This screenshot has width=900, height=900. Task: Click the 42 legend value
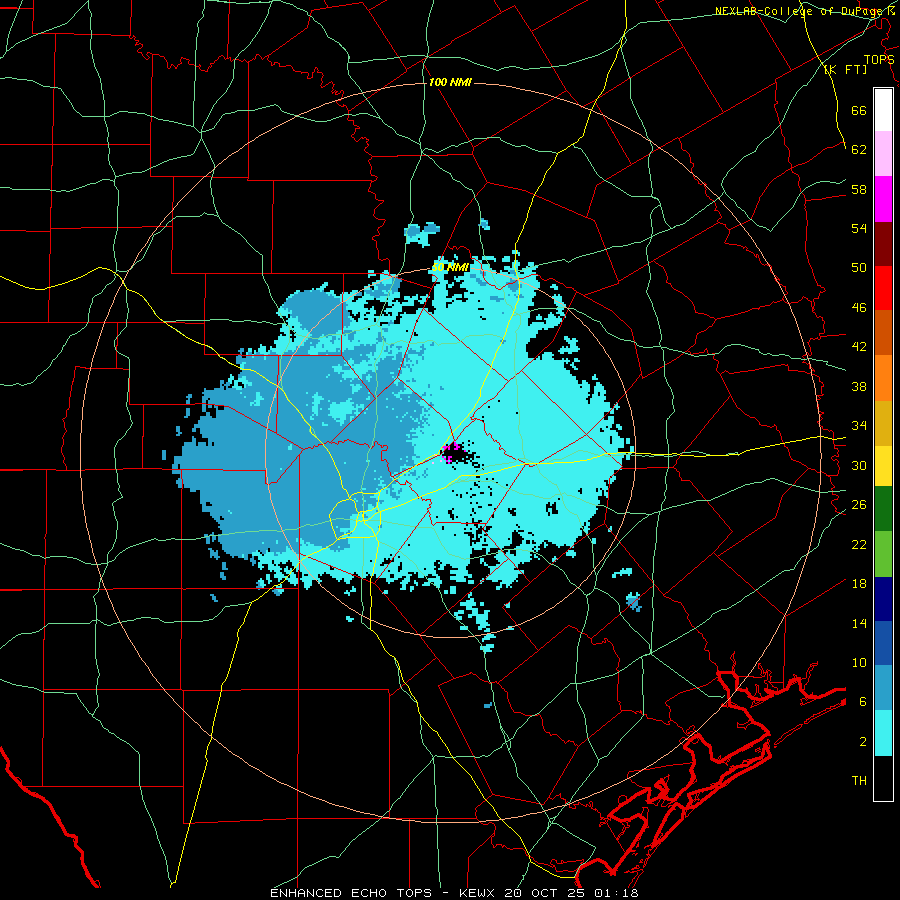click(x=859, y=347)
